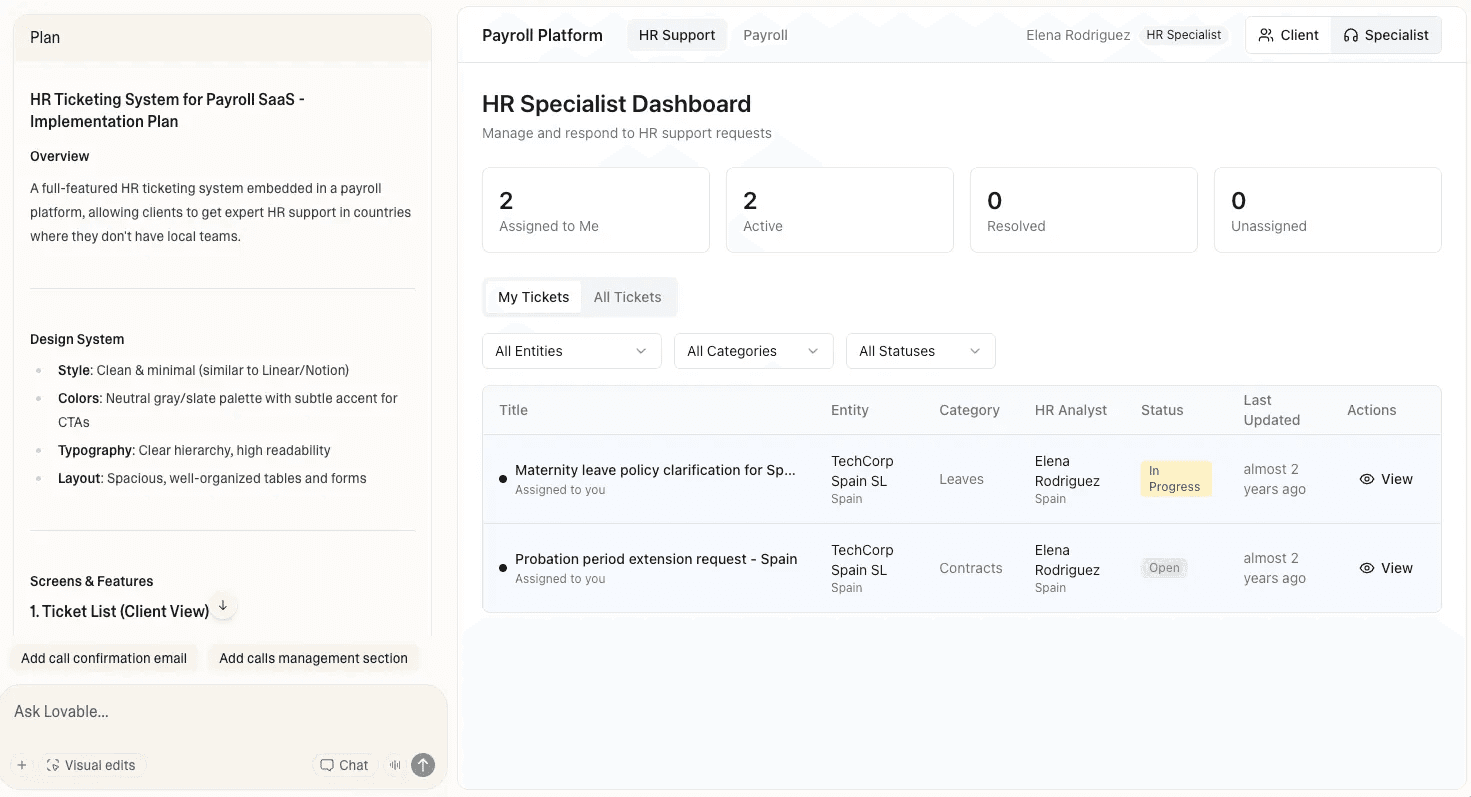Click eye icon for Maternity leave ticket
1471x797 pixels.
tap(1367, 479)
